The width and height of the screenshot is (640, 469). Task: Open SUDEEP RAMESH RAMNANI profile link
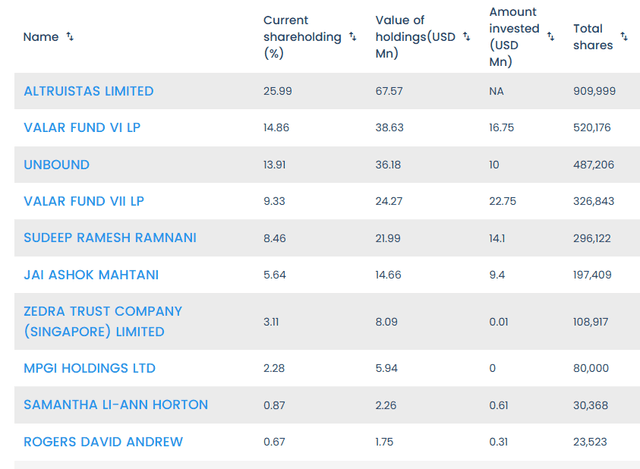pyautogui.click(x=110, y=238)
